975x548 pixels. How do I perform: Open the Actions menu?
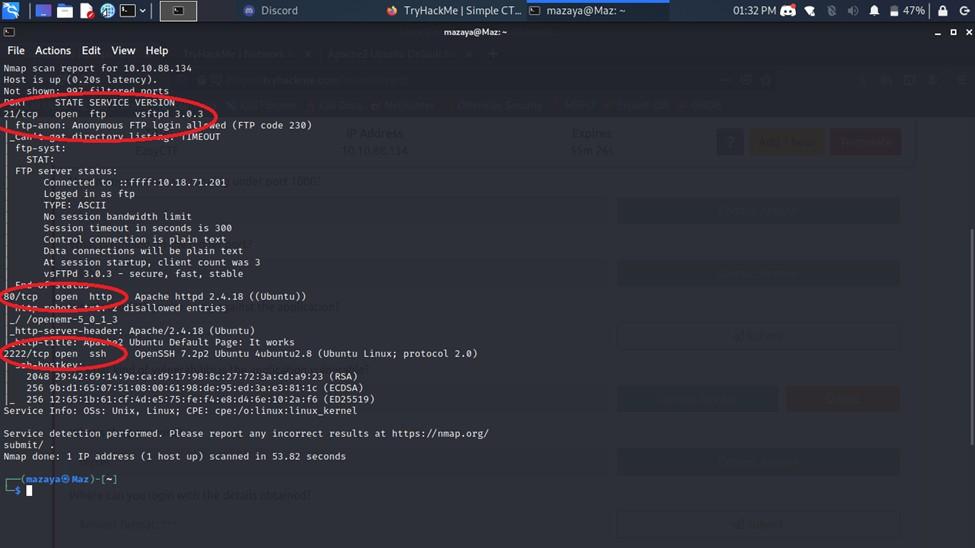coord(53,50)
